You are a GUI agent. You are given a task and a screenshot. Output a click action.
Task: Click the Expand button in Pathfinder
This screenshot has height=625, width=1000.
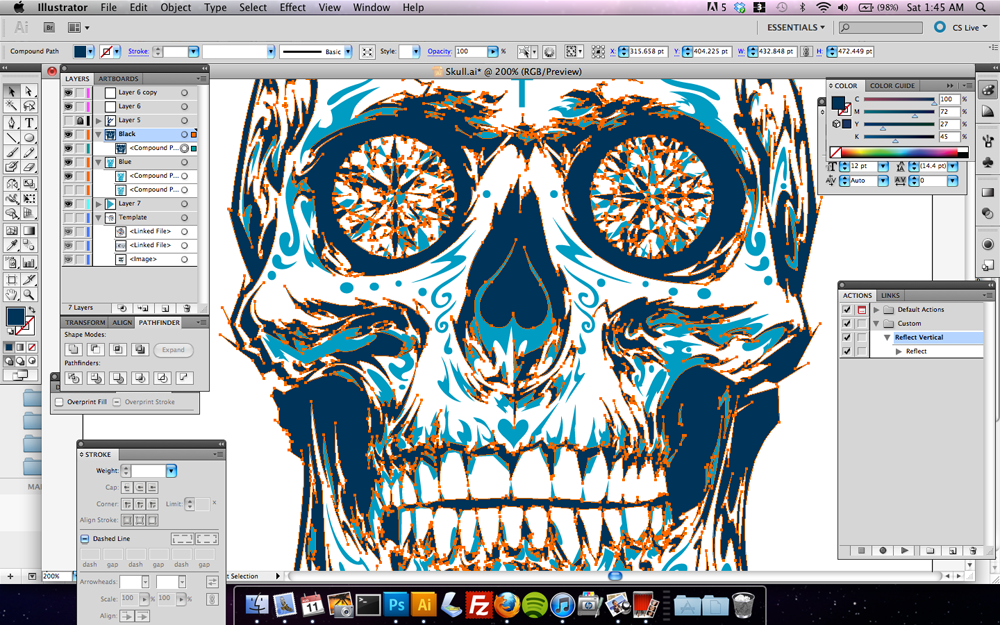coord(173,349)
